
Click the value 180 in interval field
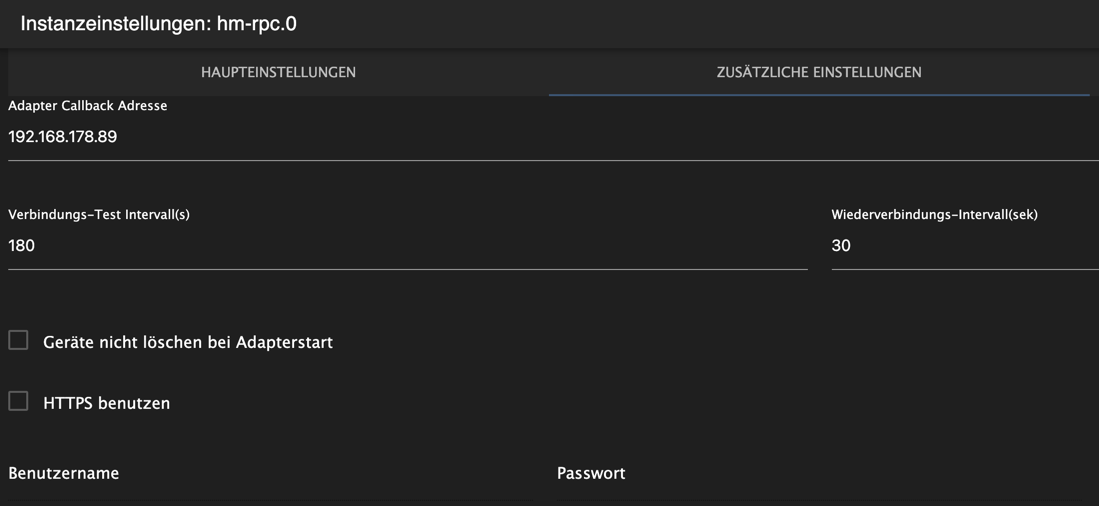22,246
